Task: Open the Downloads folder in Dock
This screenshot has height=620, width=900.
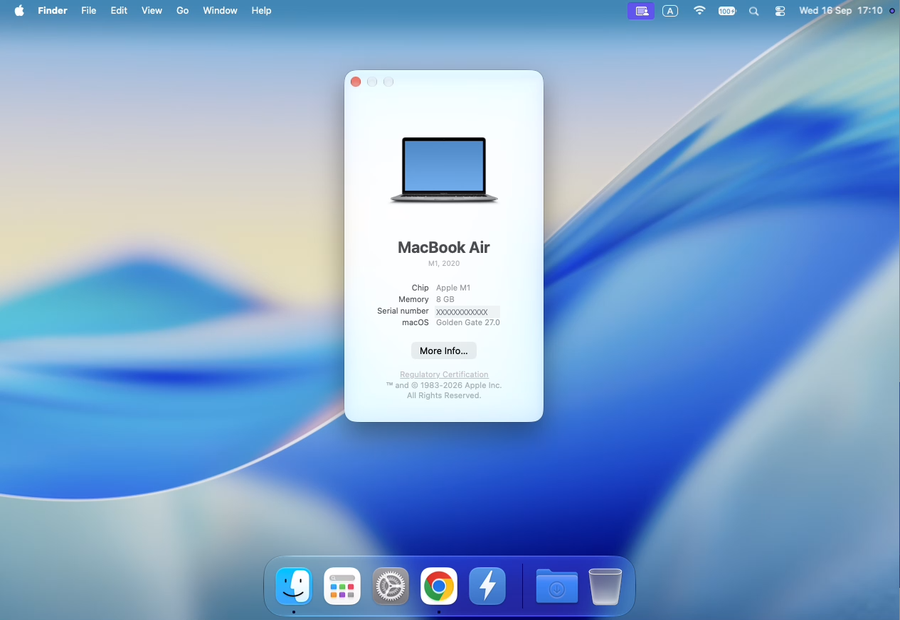Action: tap(556, 586)
